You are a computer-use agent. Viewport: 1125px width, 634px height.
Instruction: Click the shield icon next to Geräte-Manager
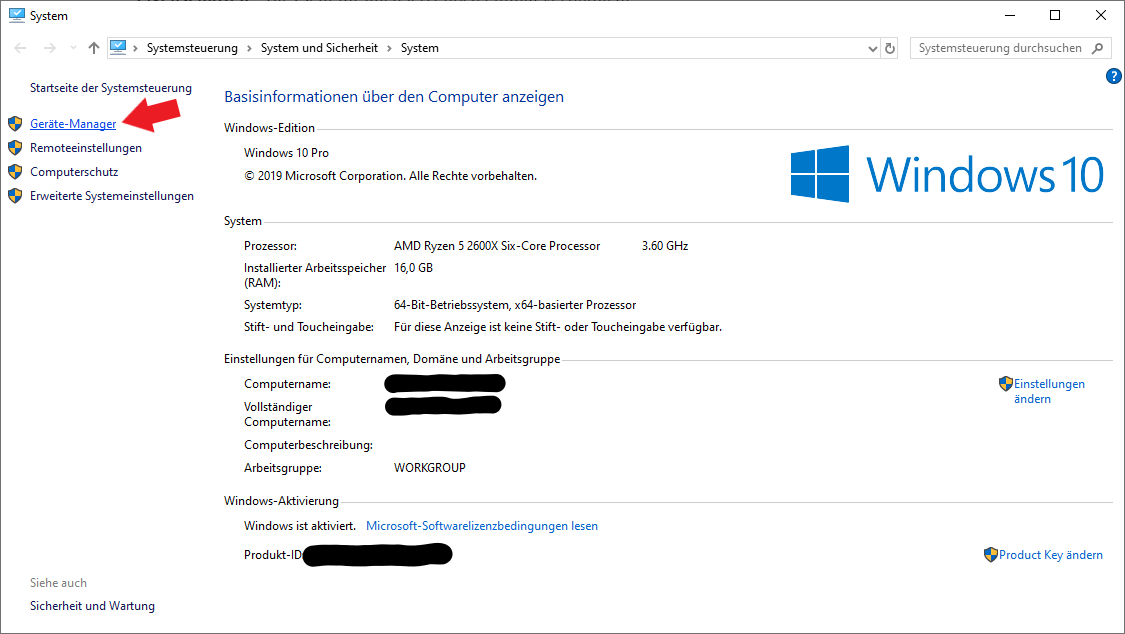click(x=16, y=123)
